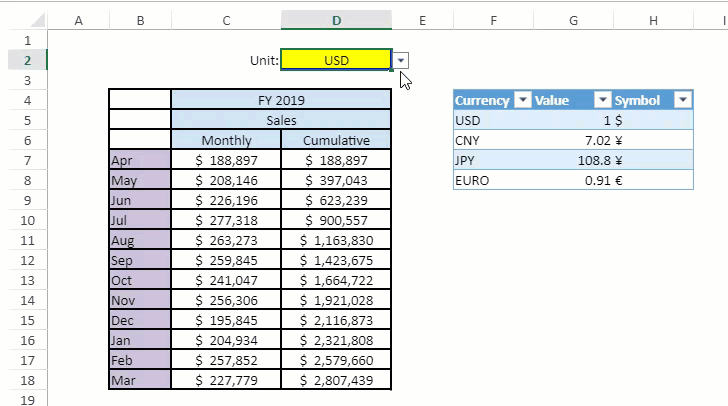Select the yellow USD unit cell
Image resolution: width=728 pixels, height=406 pixels.
pos(336,60)
